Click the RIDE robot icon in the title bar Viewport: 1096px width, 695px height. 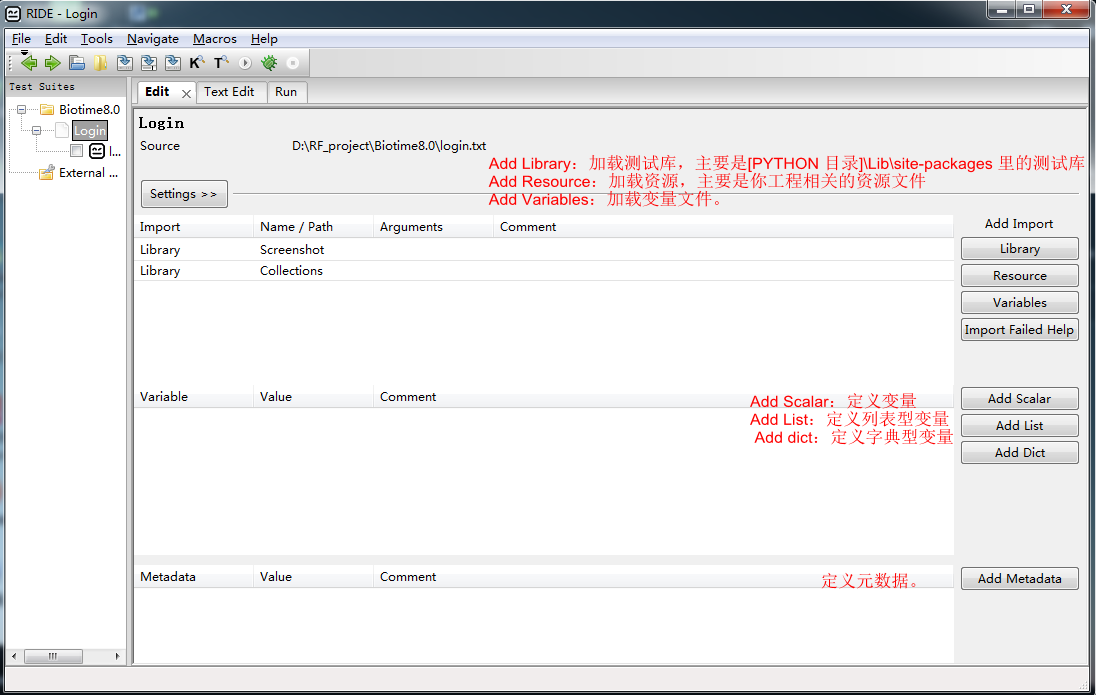pyautogui.click(x=13, y=13)
